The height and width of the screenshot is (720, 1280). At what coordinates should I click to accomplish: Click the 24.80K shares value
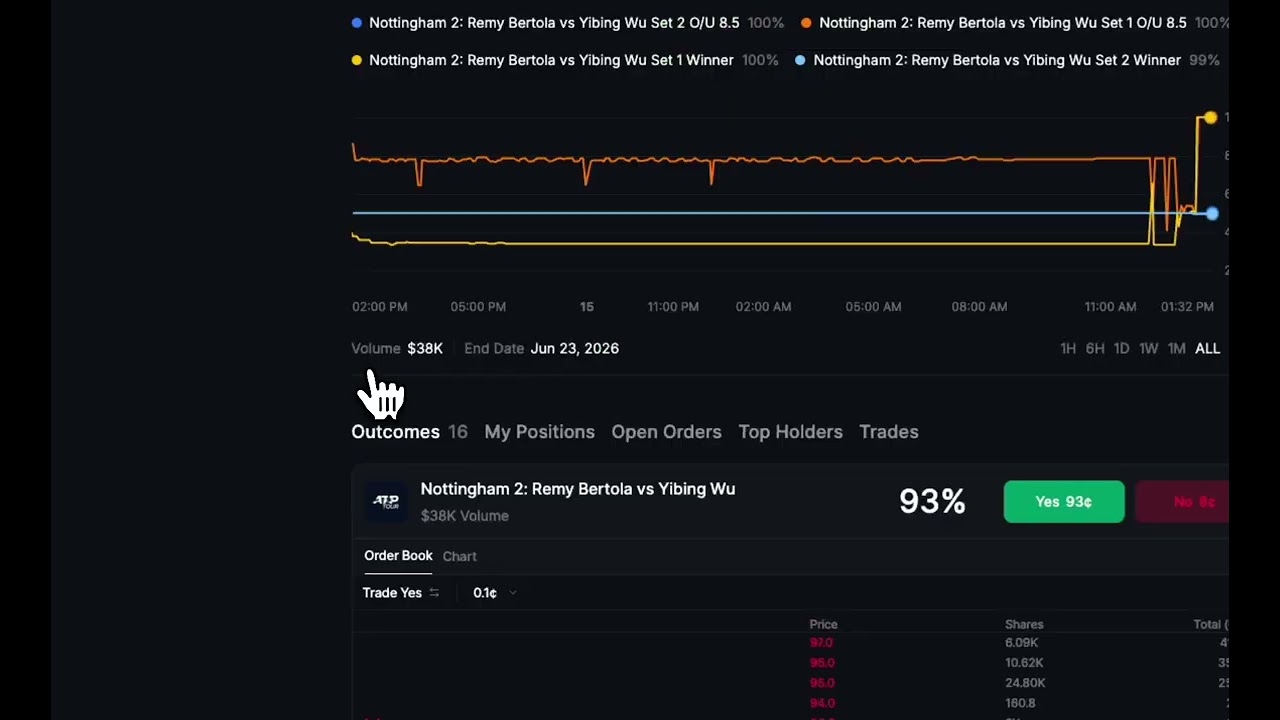click(x=1025, y=683)
